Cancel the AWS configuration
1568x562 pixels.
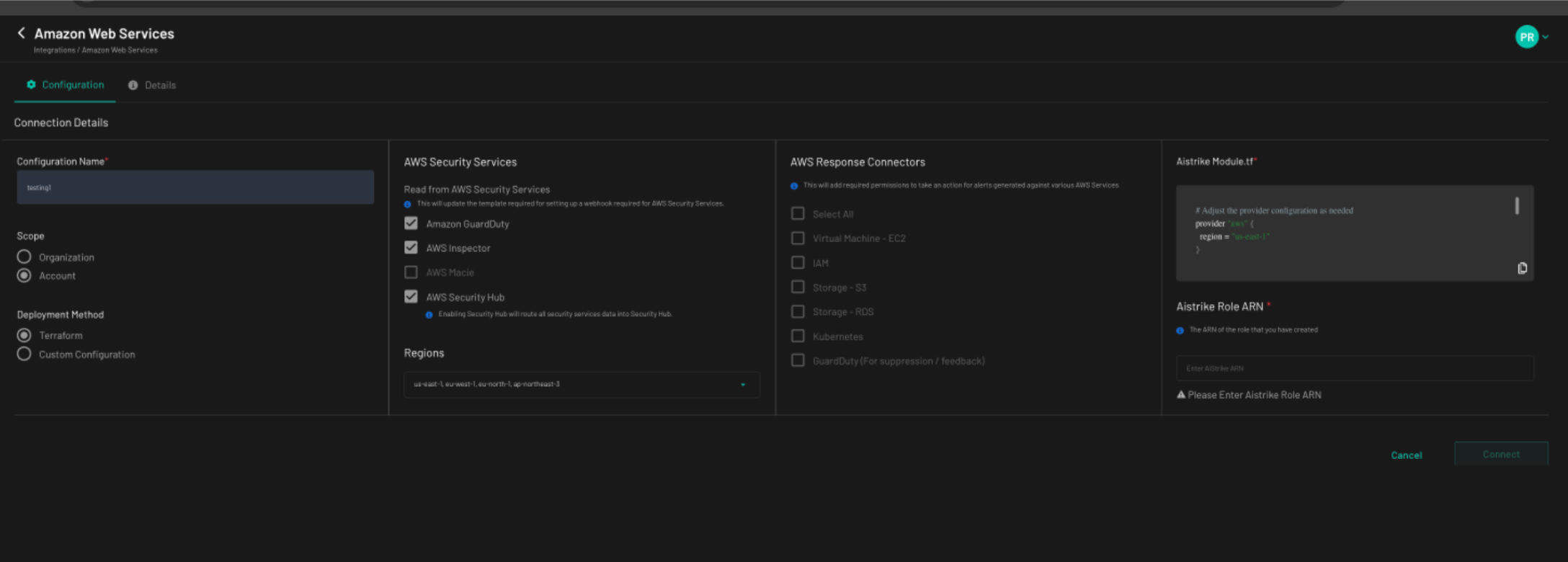[1406, 455]
